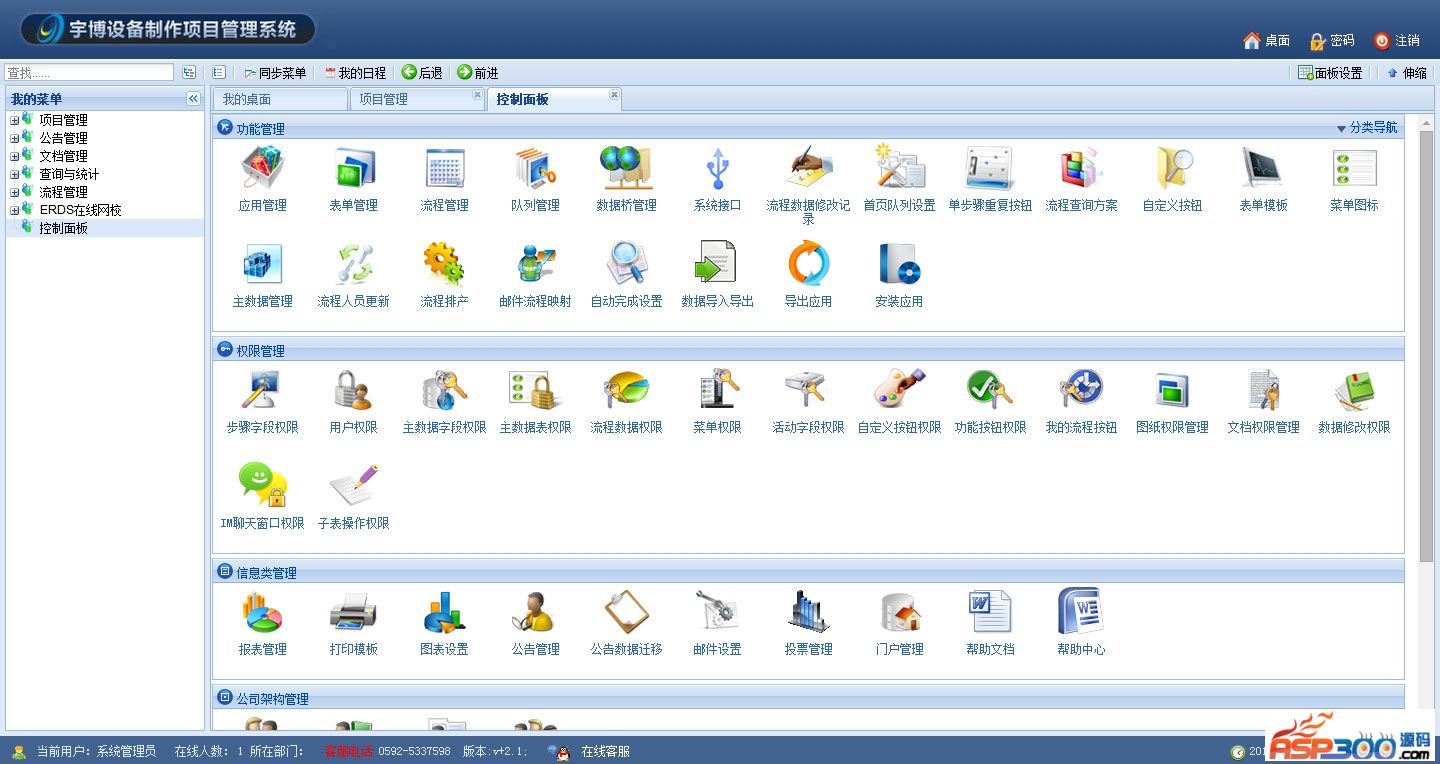1440x764 pixels.
Task: Expand the 流程管理 node in the menu tree
Action: (x=14, y=192)
